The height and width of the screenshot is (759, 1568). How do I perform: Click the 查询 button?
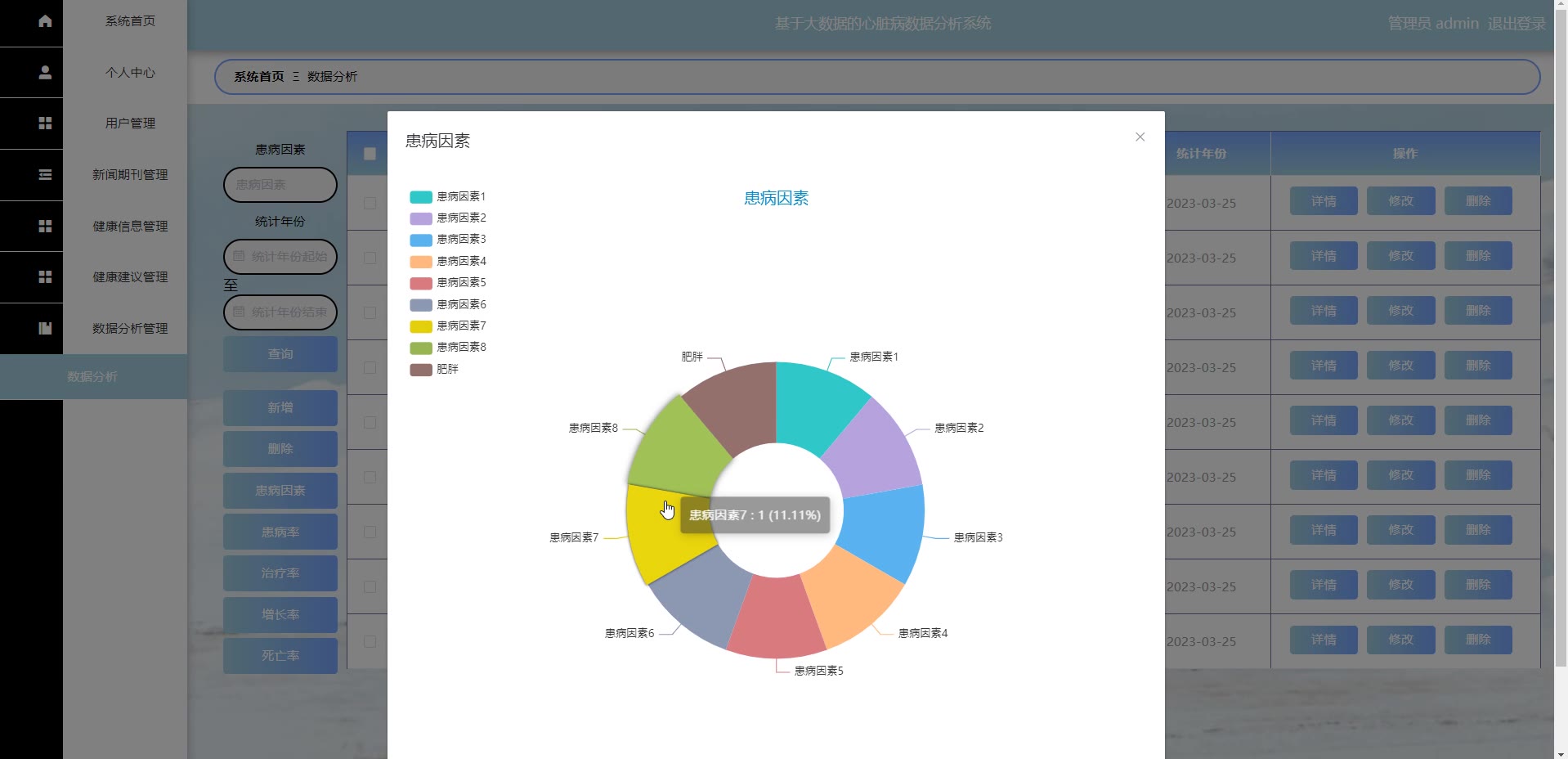(x=280, y=354)
